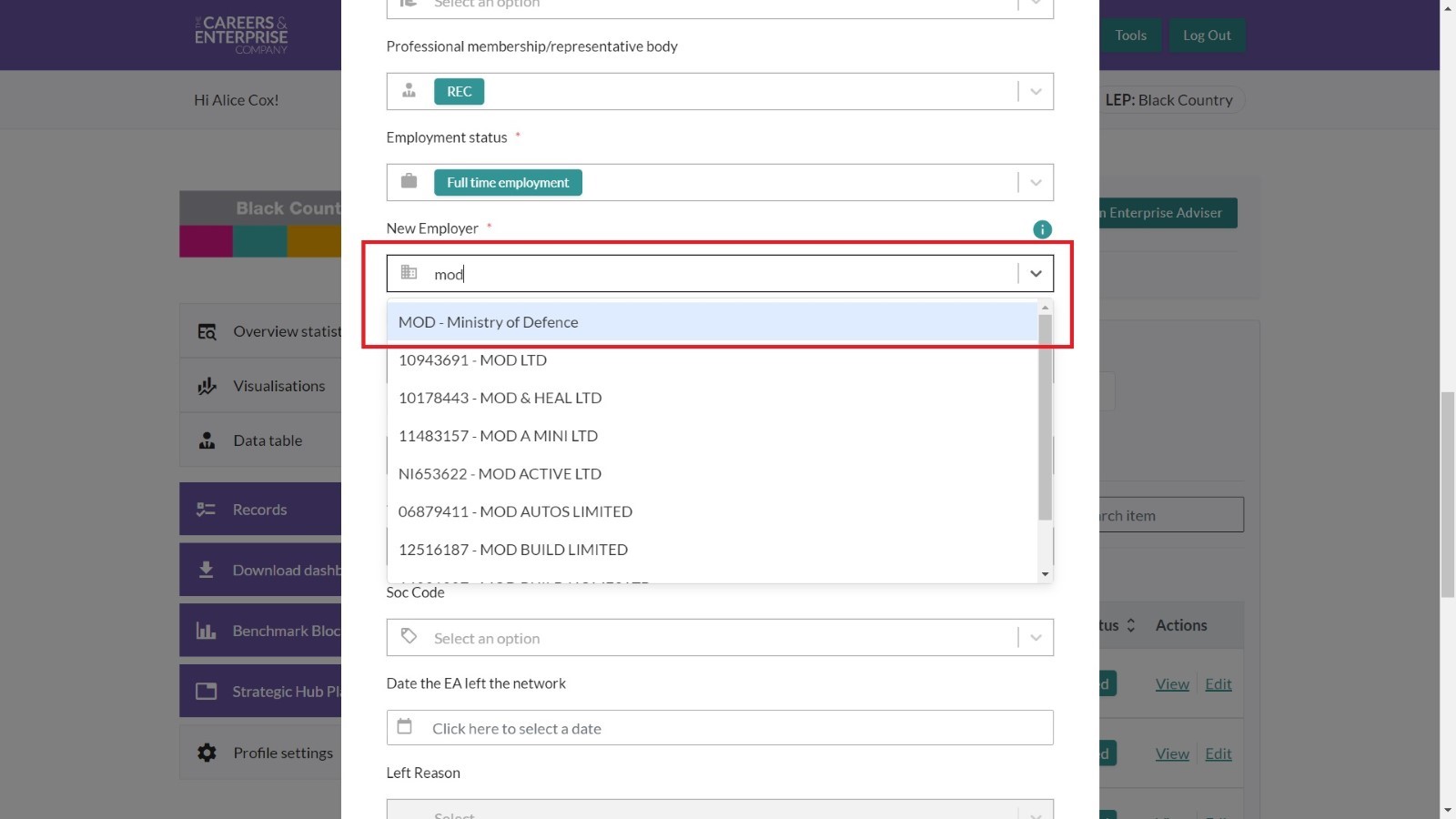
Task: Click the Full time employment tag
Action: [x=508, y=182]
